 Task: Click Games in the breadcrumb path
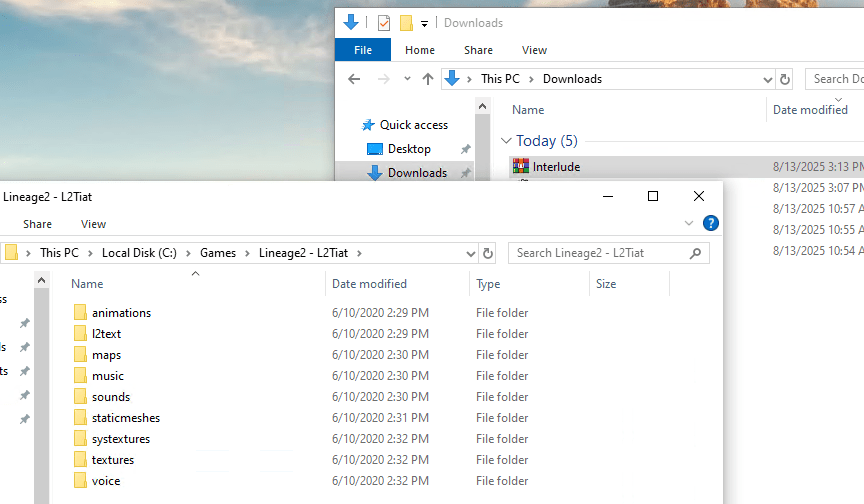(x=218, y=253)
